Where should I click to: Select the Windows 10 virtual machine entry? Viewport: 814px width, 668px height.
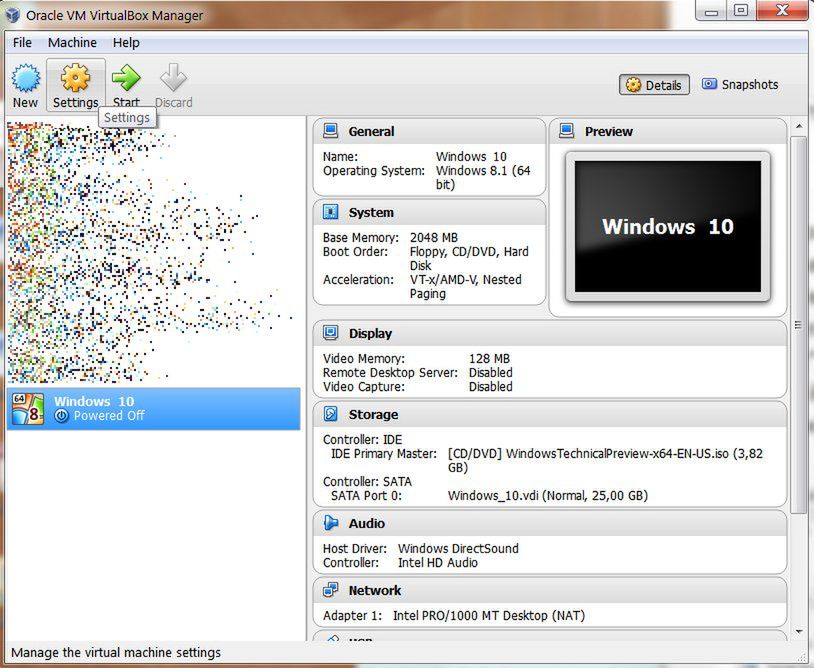[154, 408]
